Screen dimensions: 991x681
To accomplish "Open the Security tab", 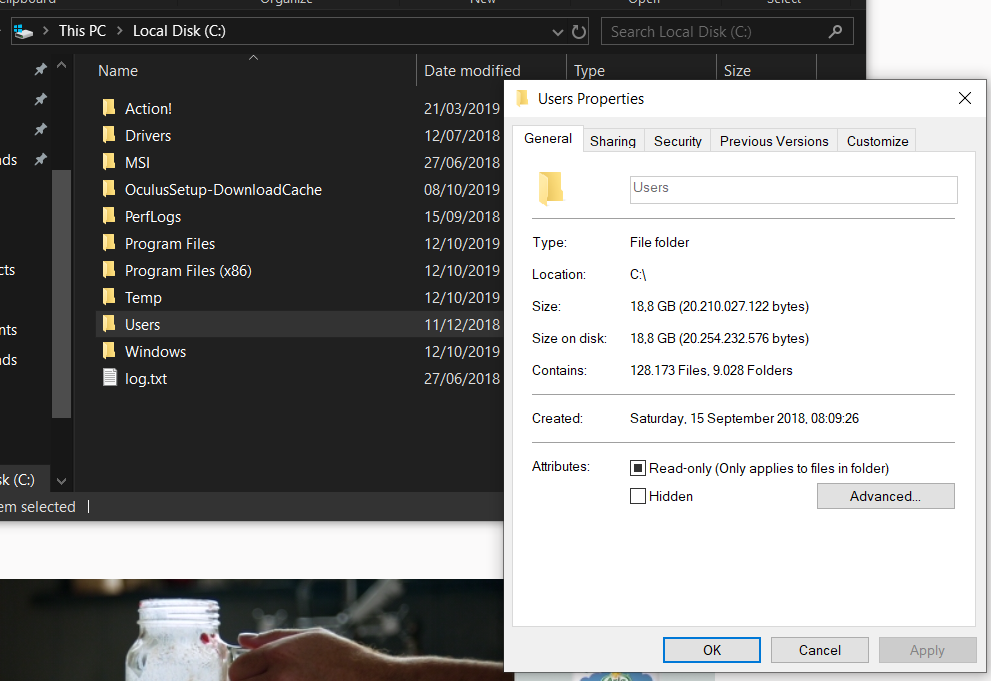I will [x=678, y=141].
